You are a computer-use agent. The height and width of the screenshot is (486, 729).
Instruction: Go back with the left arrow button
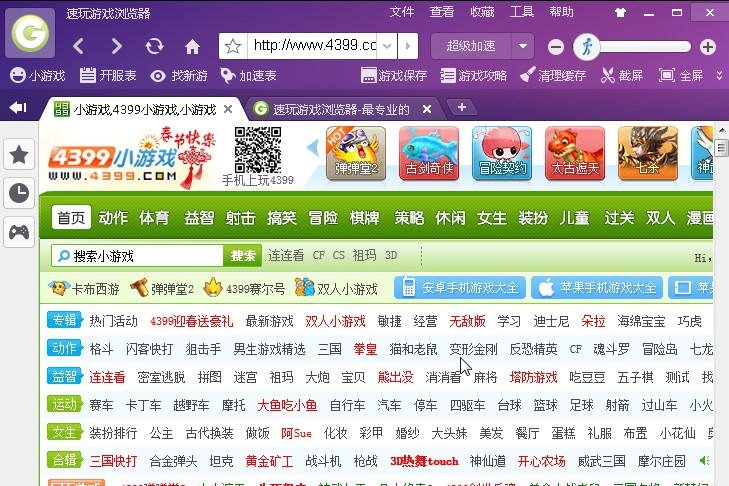click(79, 46)
